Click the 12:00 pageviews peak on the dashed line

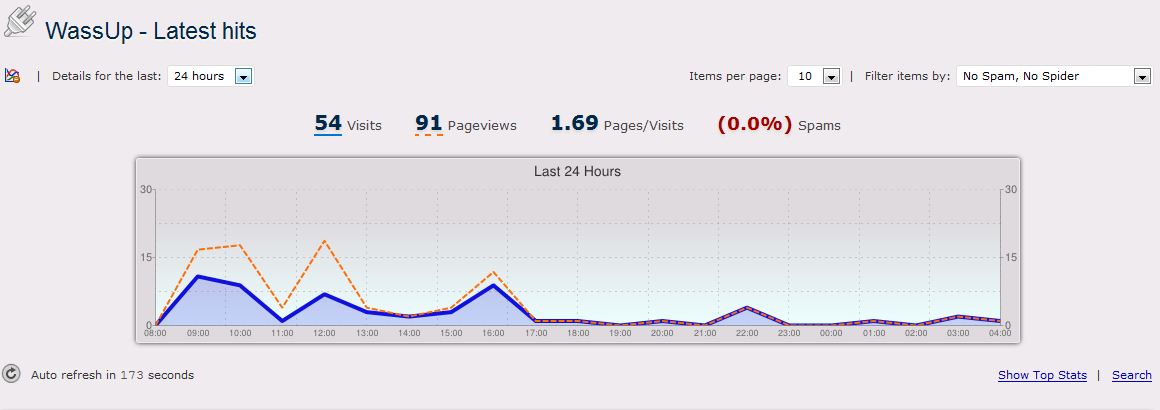tap(324, 241)
